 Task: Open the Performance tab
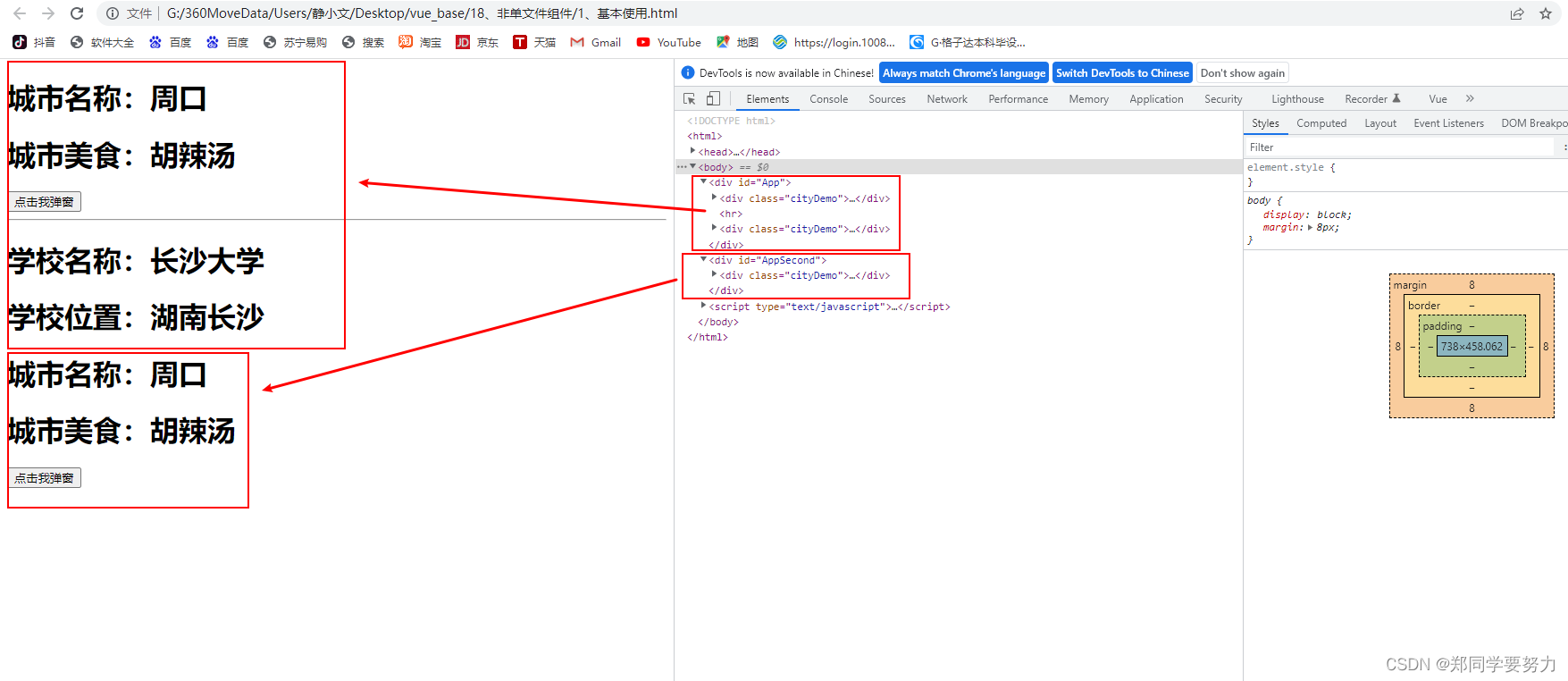pyautogui.click(x=1019, y=99)
